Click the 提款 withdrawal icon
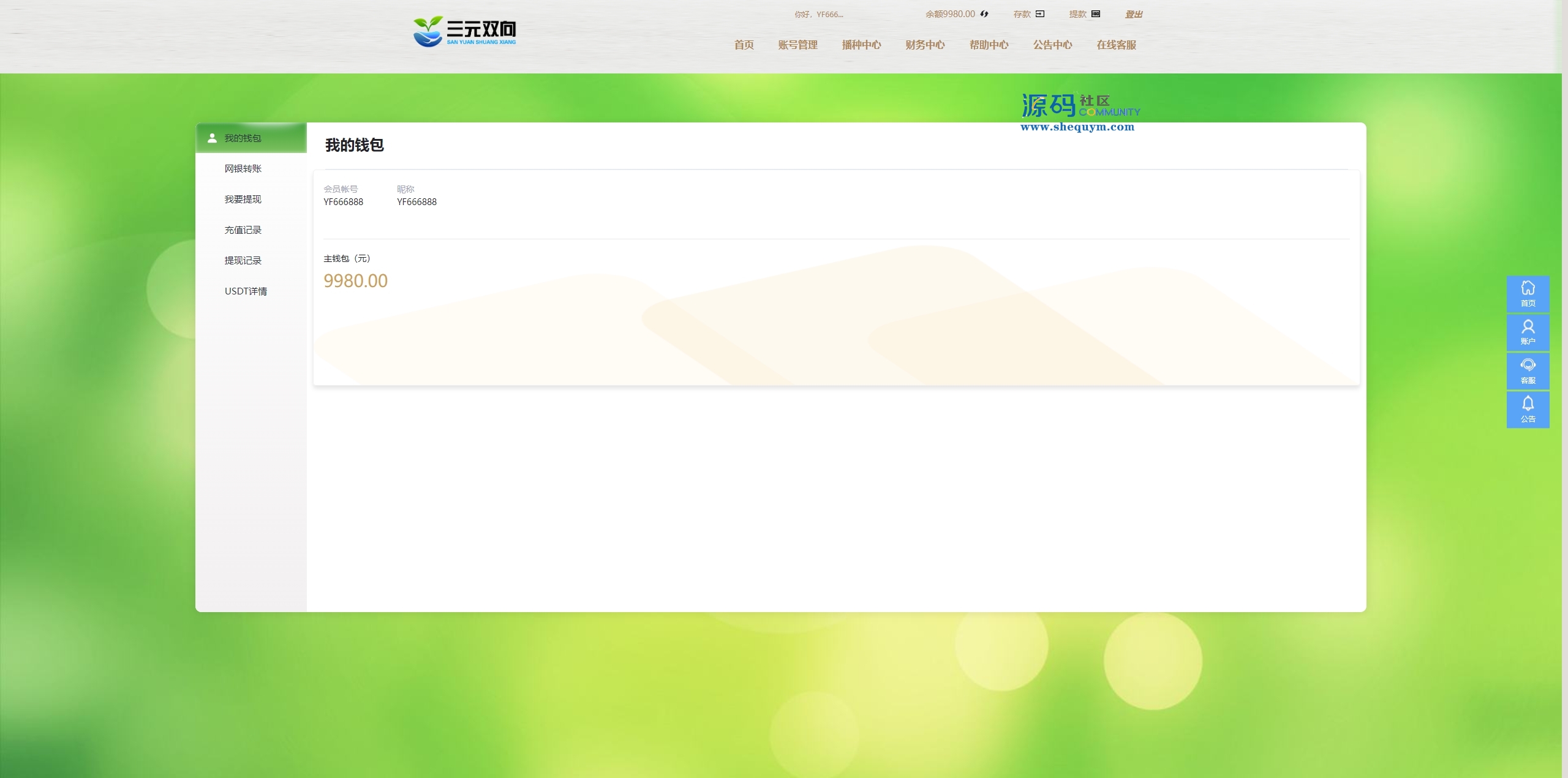The image size is (1568, 778). coord(1096,14)
